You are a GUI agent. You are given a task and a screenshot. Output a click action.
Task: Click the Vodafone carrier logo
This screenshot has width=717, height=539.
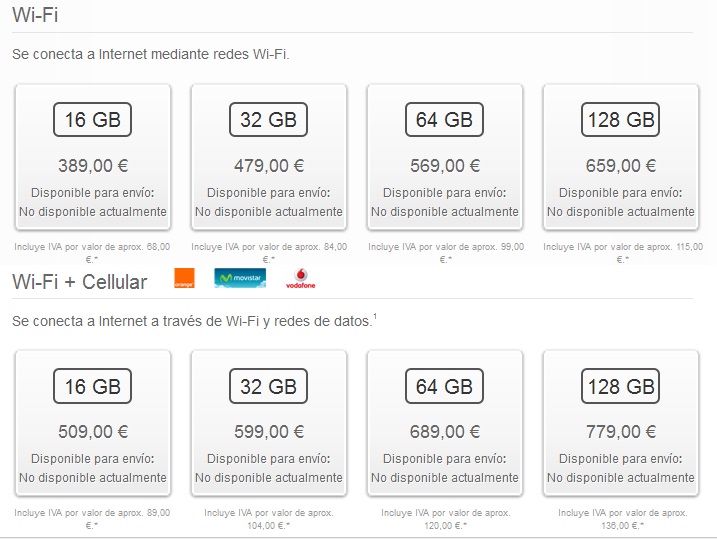pos(300,281)
